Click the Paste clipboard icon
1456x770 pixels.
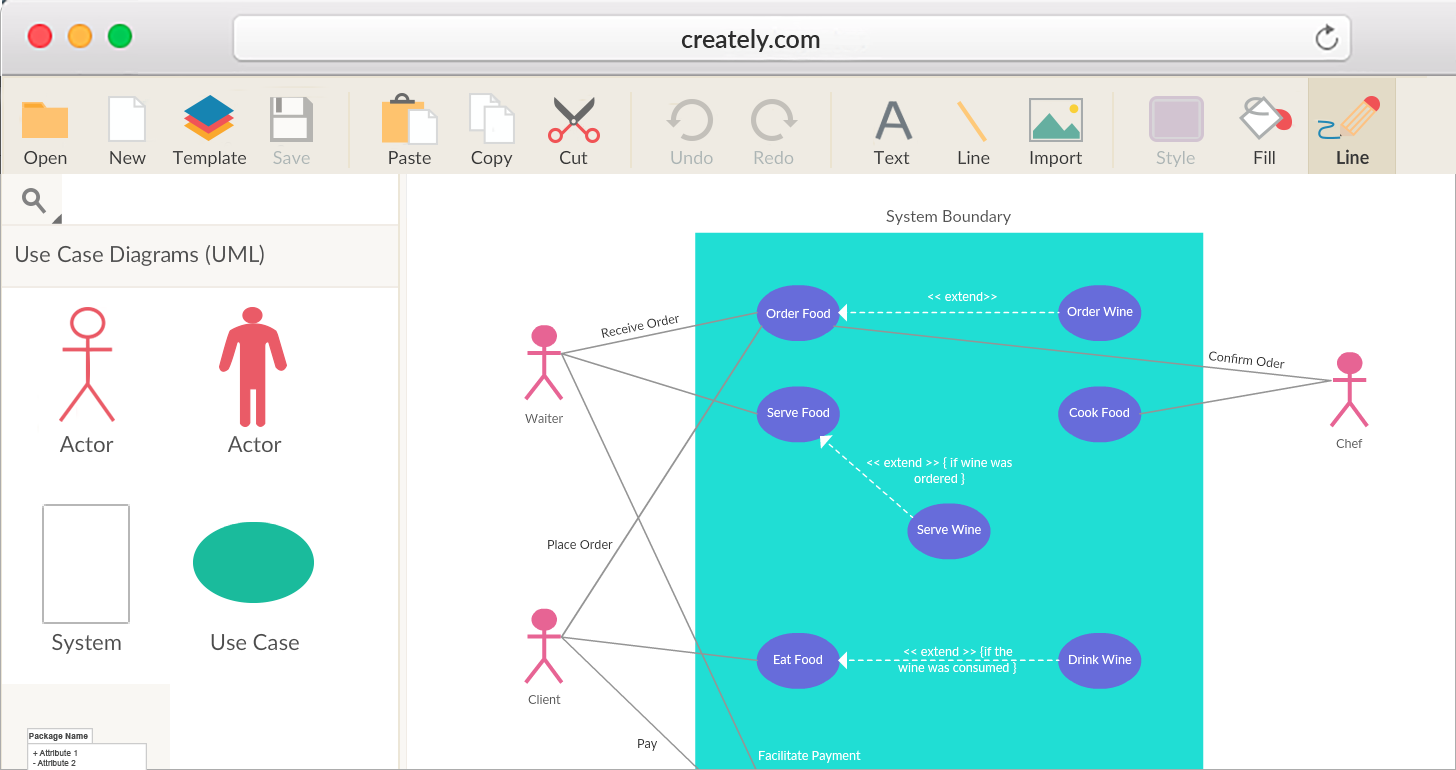click(x=409, y=120)
